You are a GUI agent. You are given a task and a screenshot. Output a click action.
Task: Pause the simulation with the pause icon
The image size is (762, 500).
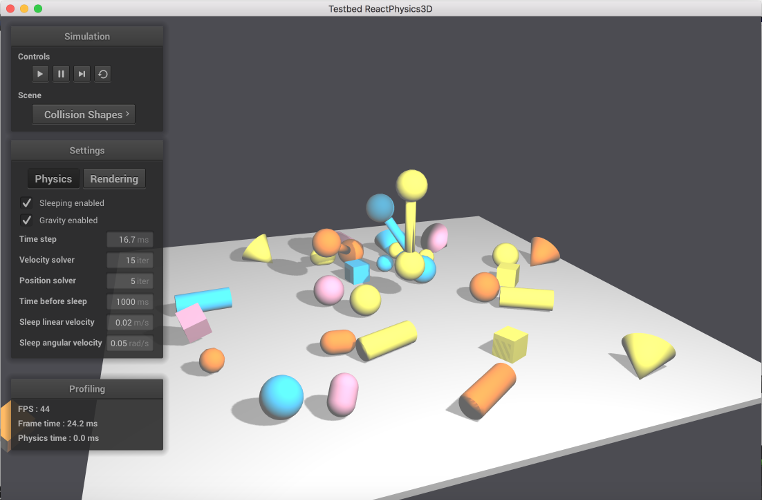(61, 74)
